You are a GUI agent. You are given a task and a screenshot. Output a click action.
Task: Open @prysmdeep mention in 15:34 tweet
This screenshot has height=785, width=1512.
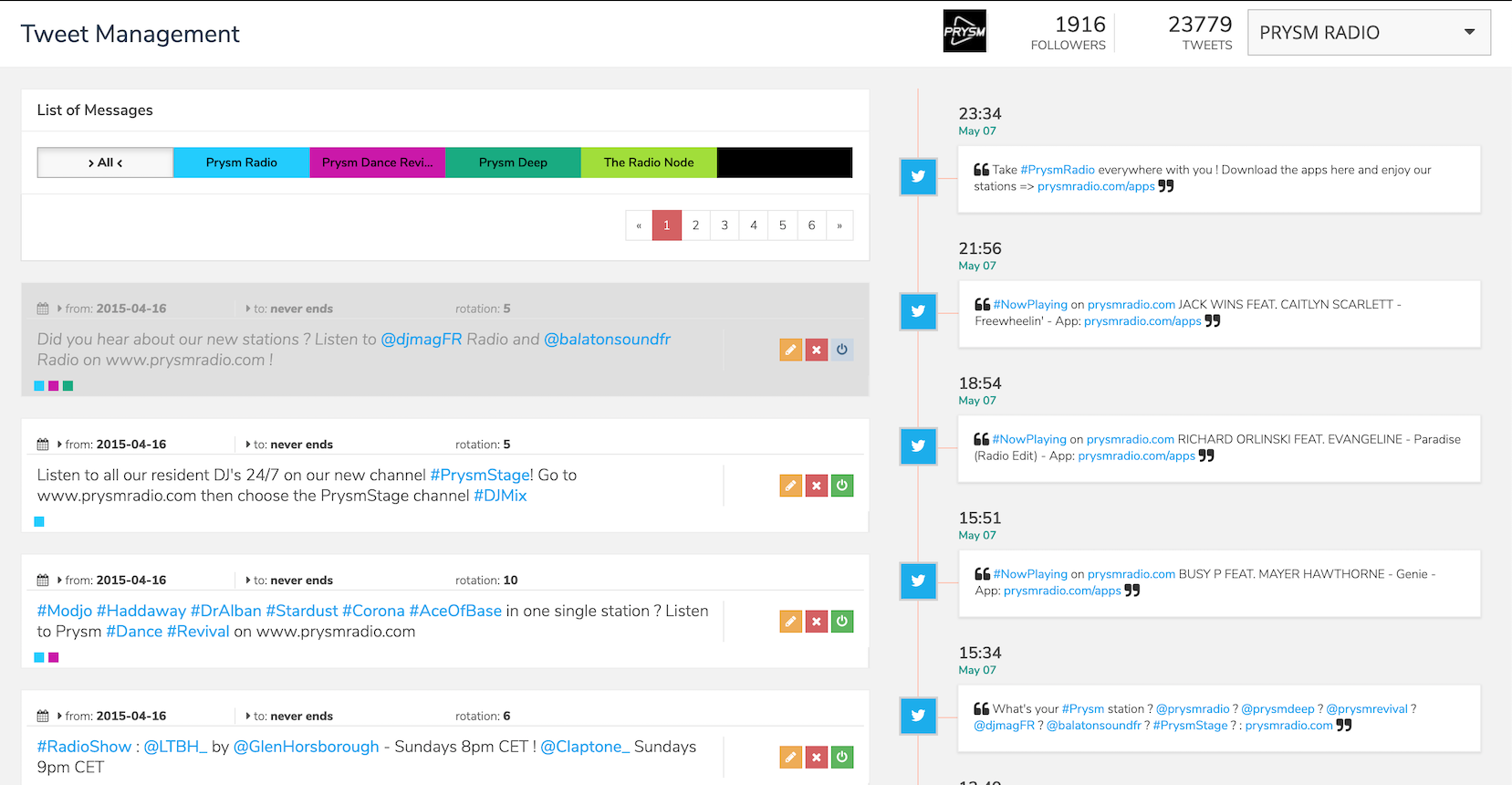point(1277,709)
